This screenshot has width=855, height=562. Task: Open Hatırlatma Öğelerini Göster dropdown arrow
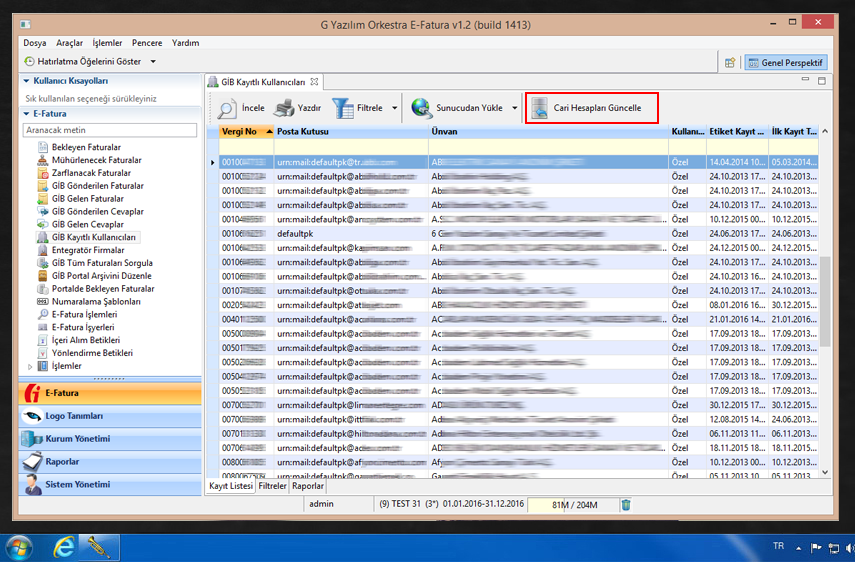click(153, 62)
